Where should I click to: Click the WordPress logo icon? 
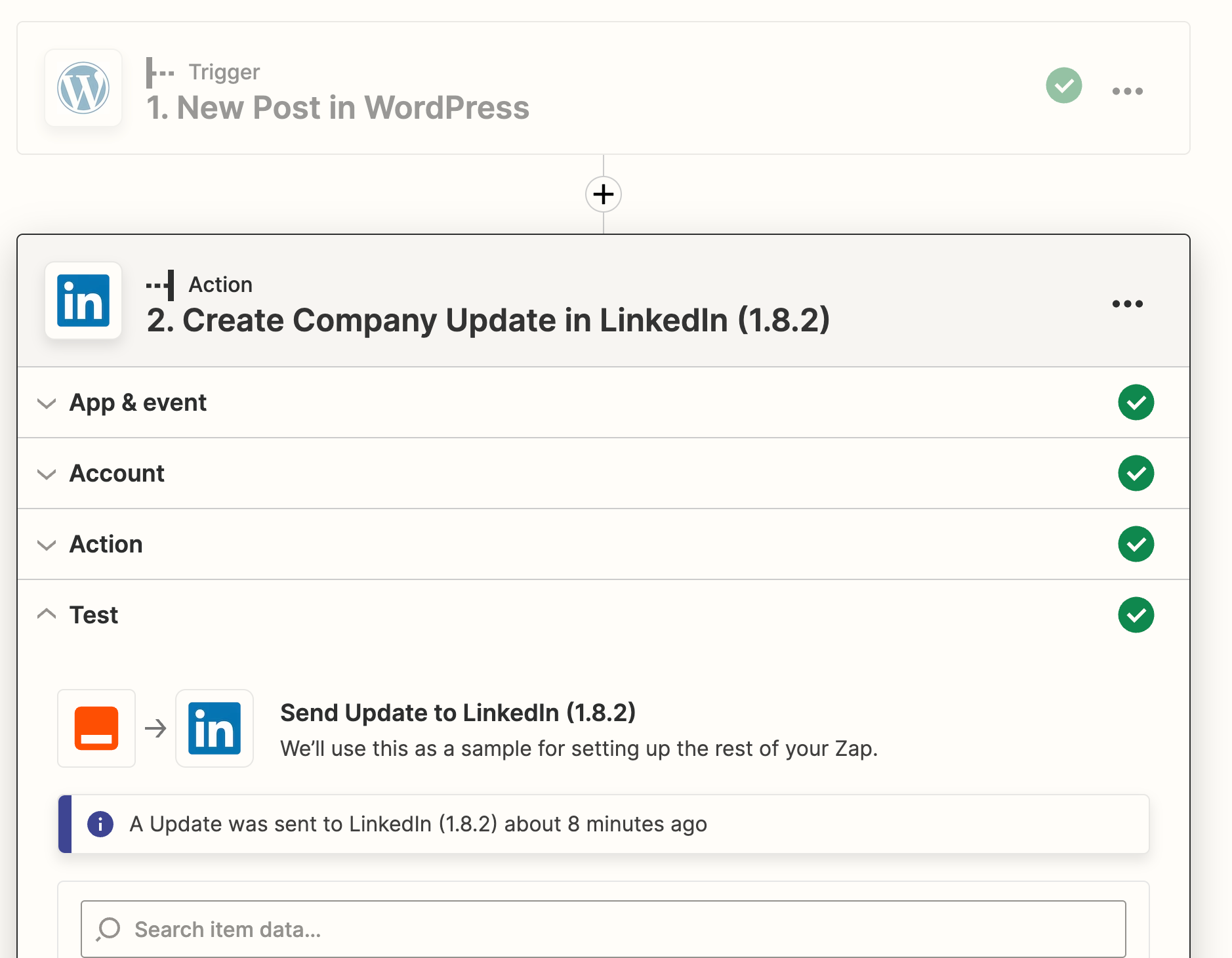pos(83,88)
